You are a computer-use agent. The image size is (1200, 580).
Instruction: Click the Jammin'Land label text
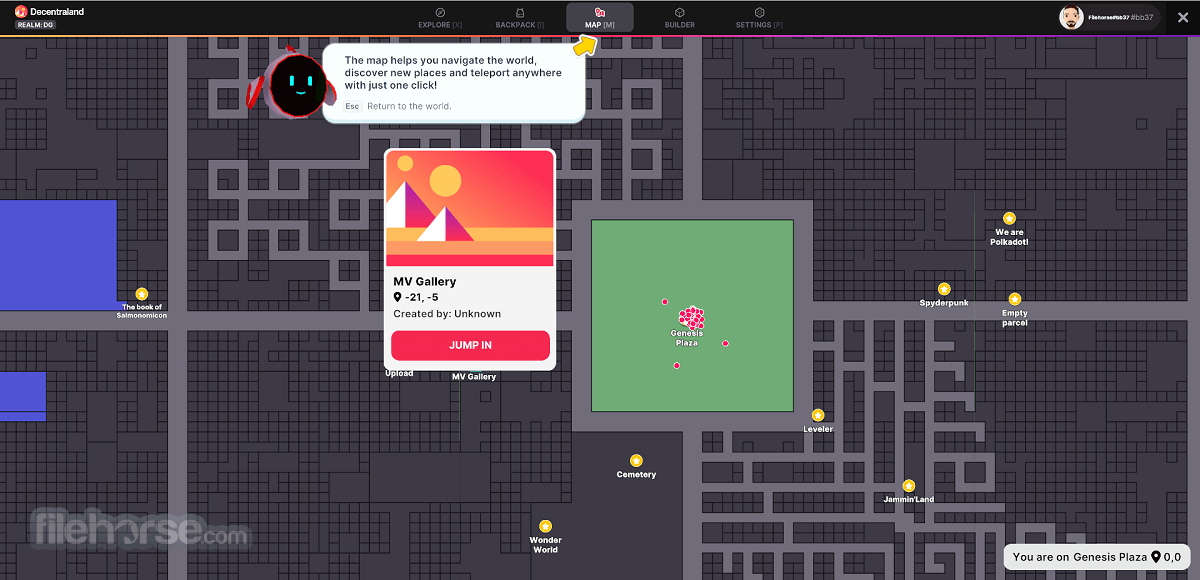[909, 500]
